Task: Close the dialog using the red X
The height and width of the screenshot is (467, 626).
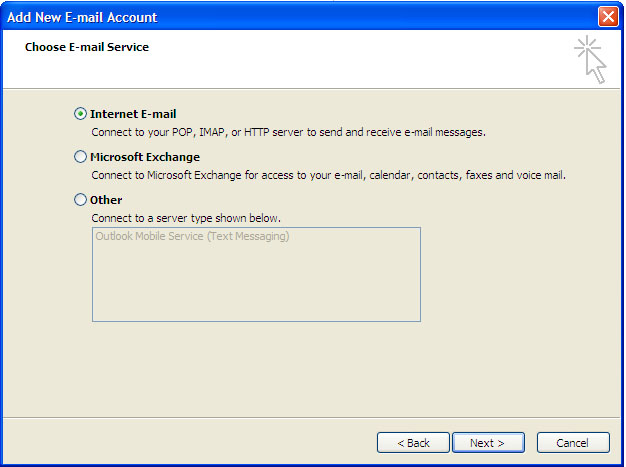Action: (x=608, y=17)
